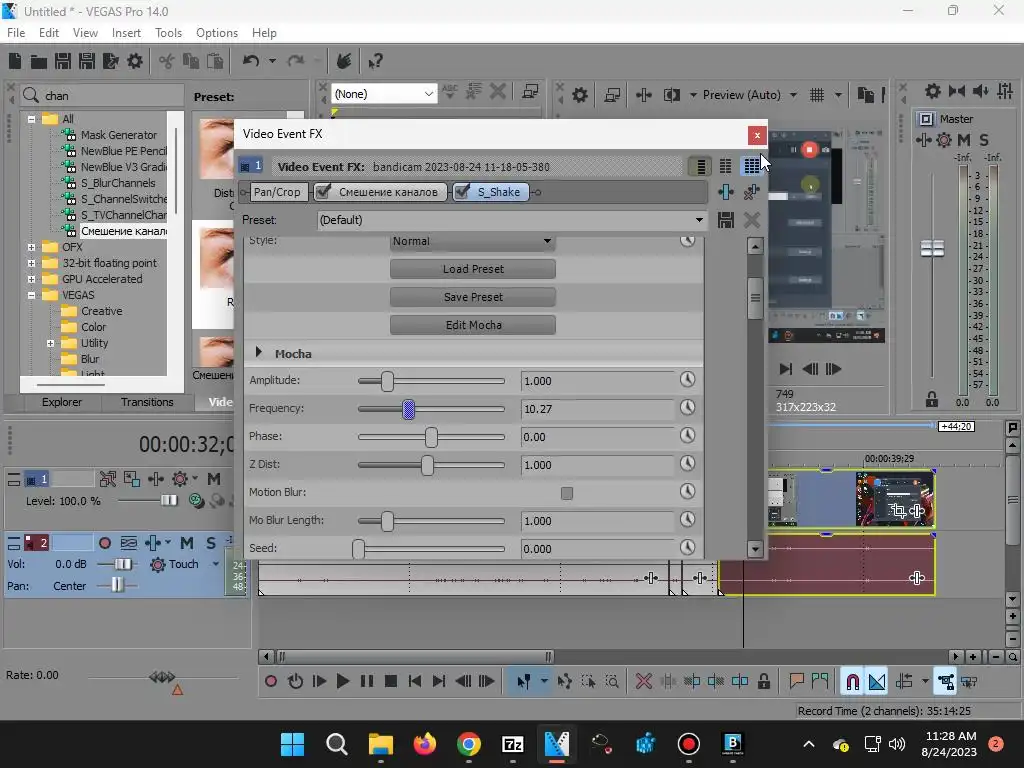Click the Save Preset floppy disk icon
Image resolution: width=1024 pixels, height=768 pixels.
726,220
